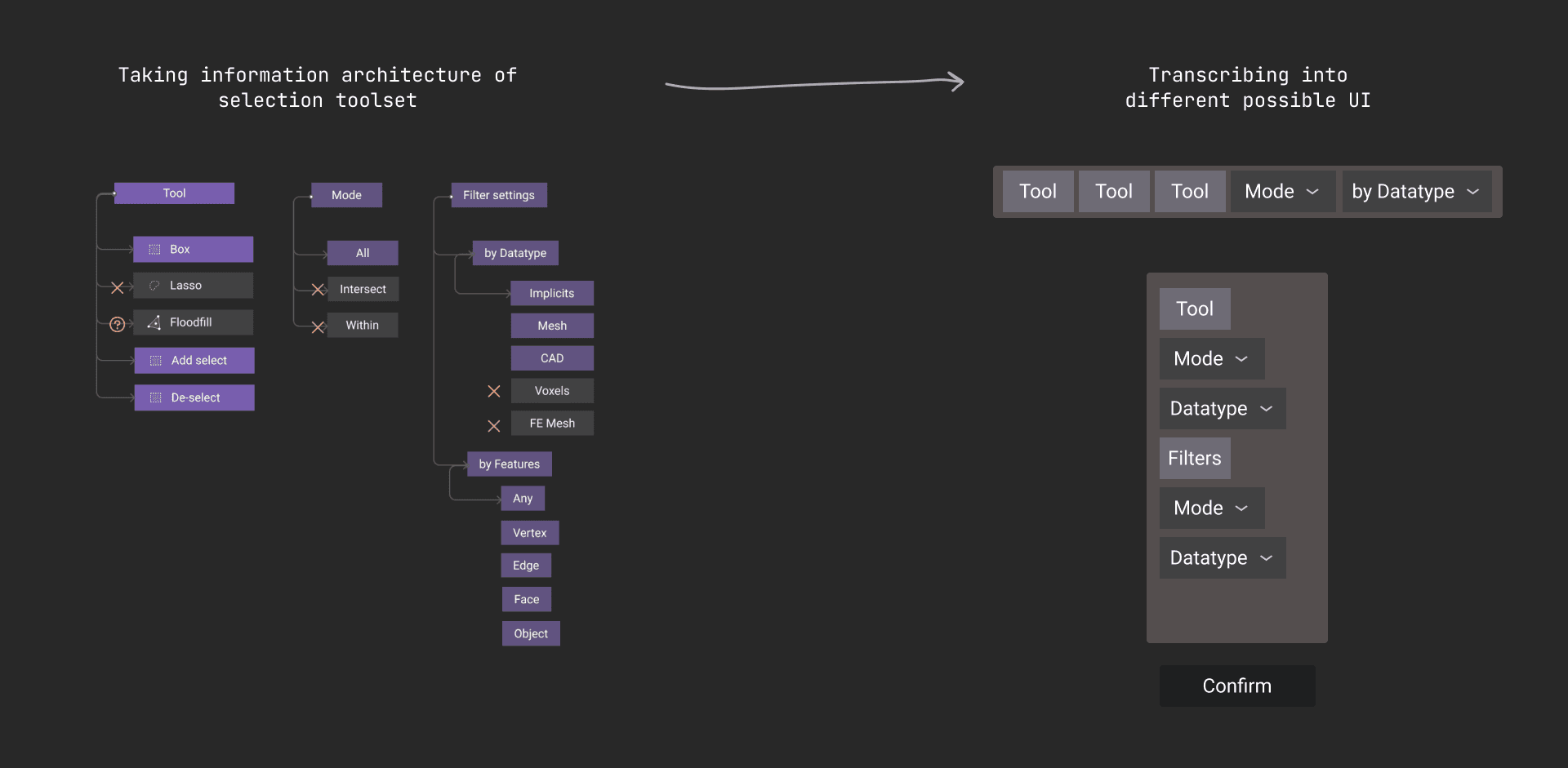This screenshot has width=1568, height=768.
Task: Open the bottom Datatype dropdown in panel
Action: click(1223, 558)
